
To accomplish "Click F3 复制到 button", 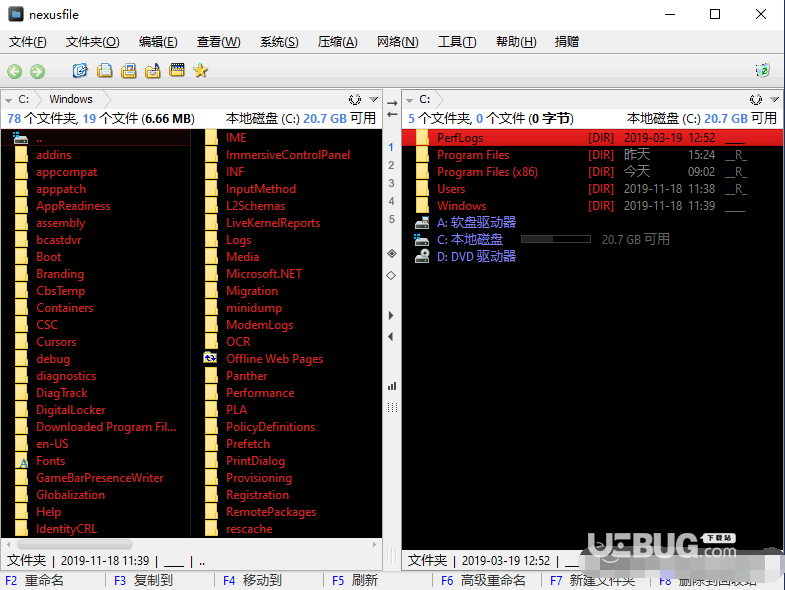I will tap(143, 580).
